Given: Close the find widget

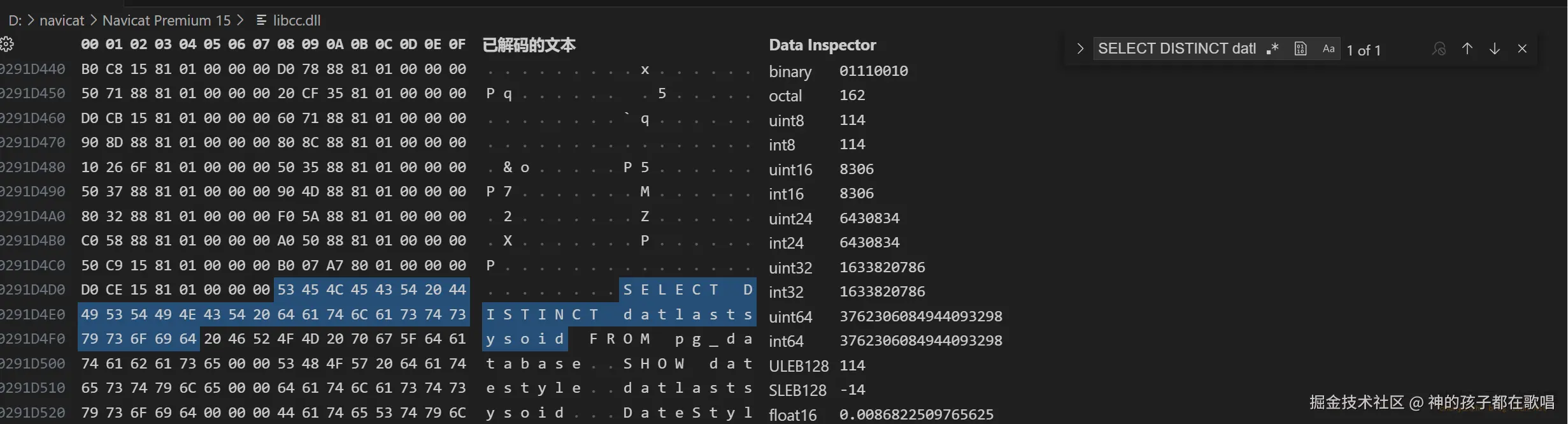Looking at the screenshot, I should pyautogui.click(x=1522, y=49).
